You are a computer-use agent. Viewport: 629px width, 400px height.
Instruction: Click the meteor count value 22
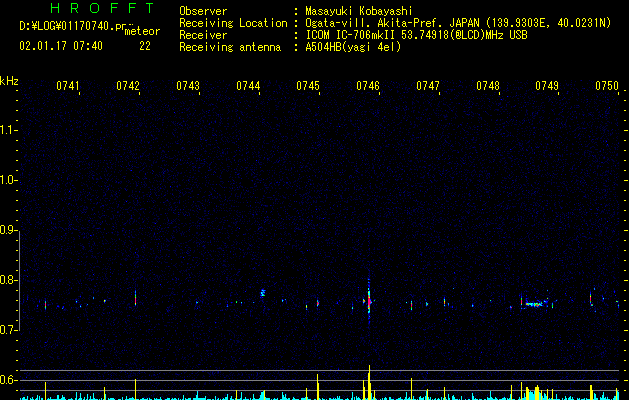(145, 46)
